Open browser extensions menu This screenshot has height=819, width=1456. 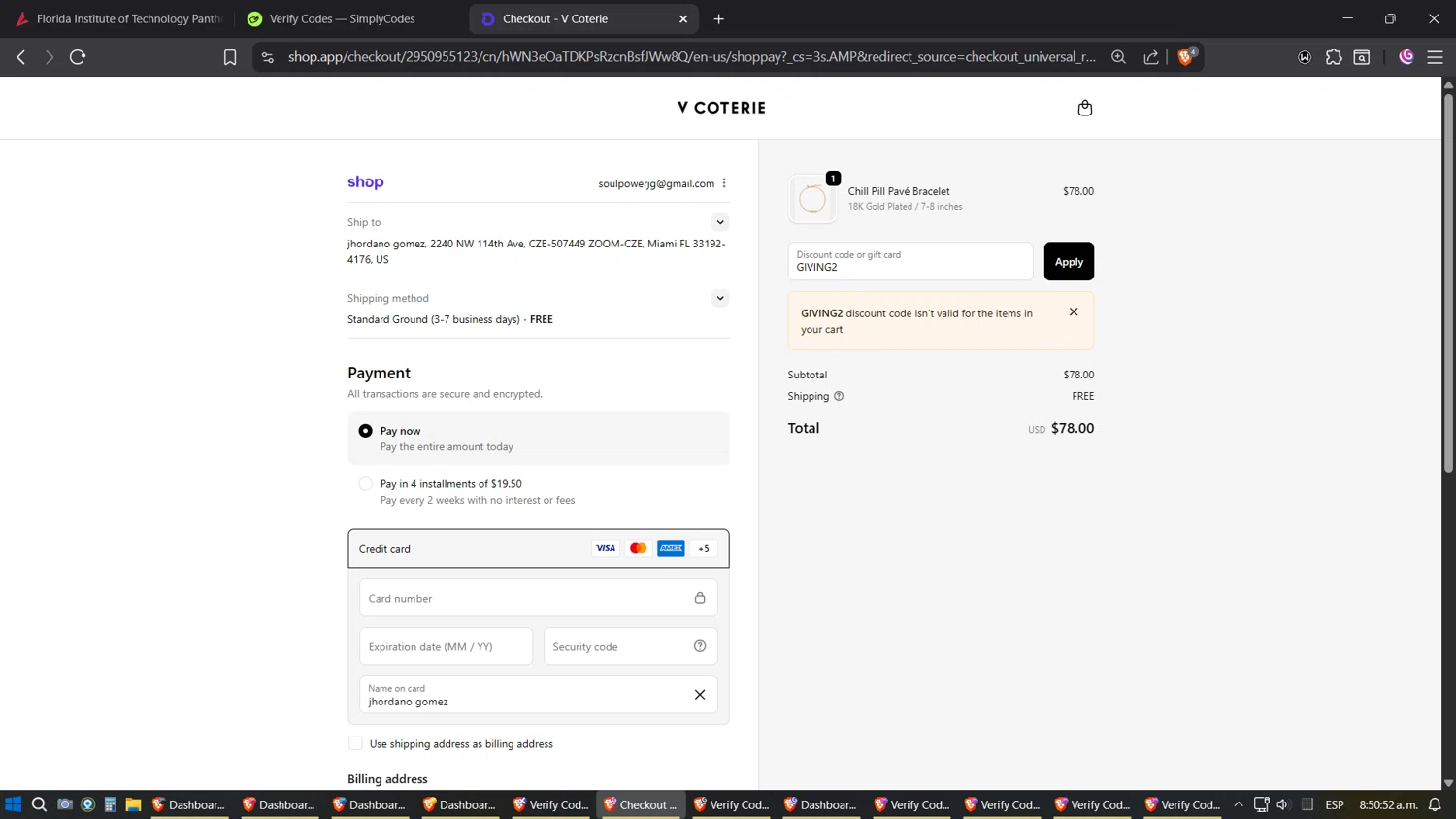click(1334, 57)
